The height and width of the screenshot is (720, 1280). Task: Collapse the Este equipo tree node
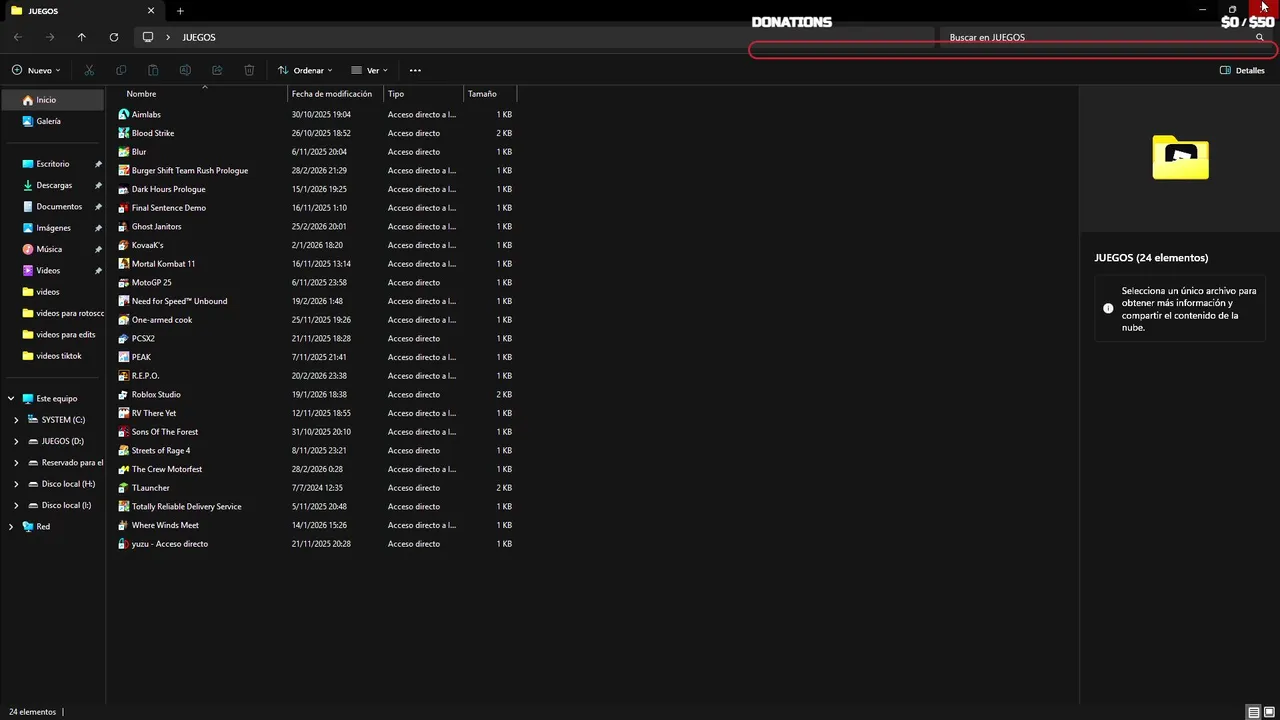(11, 398)
